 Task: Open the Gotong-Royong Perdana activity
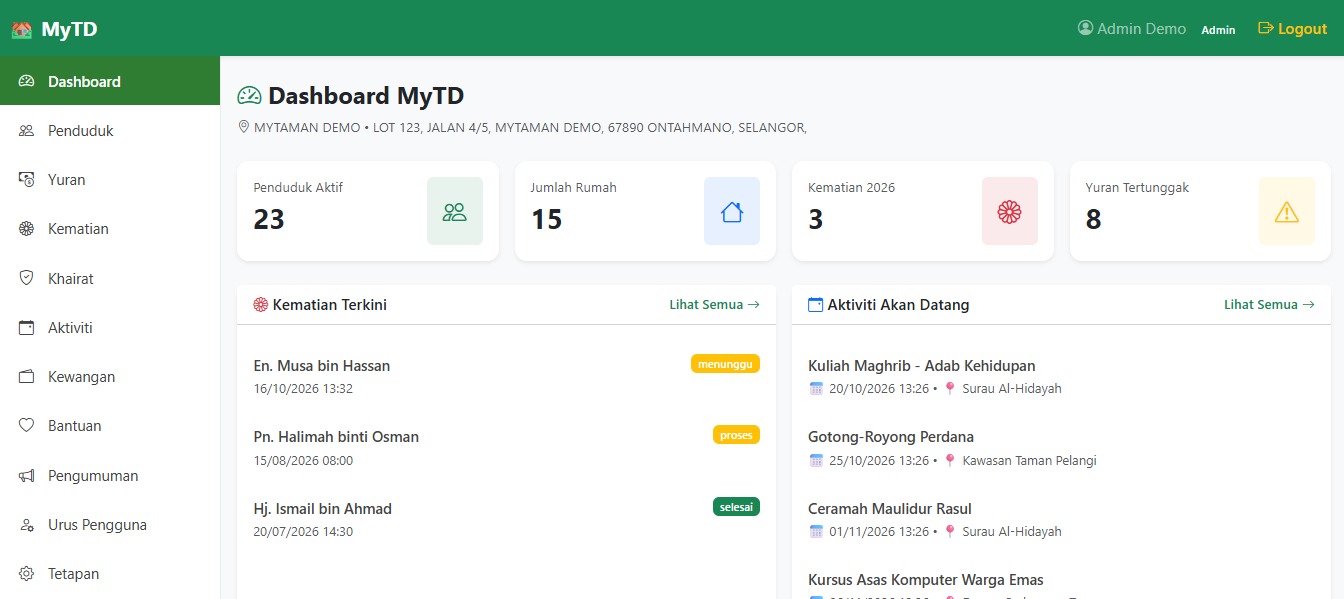click(891, 437)
